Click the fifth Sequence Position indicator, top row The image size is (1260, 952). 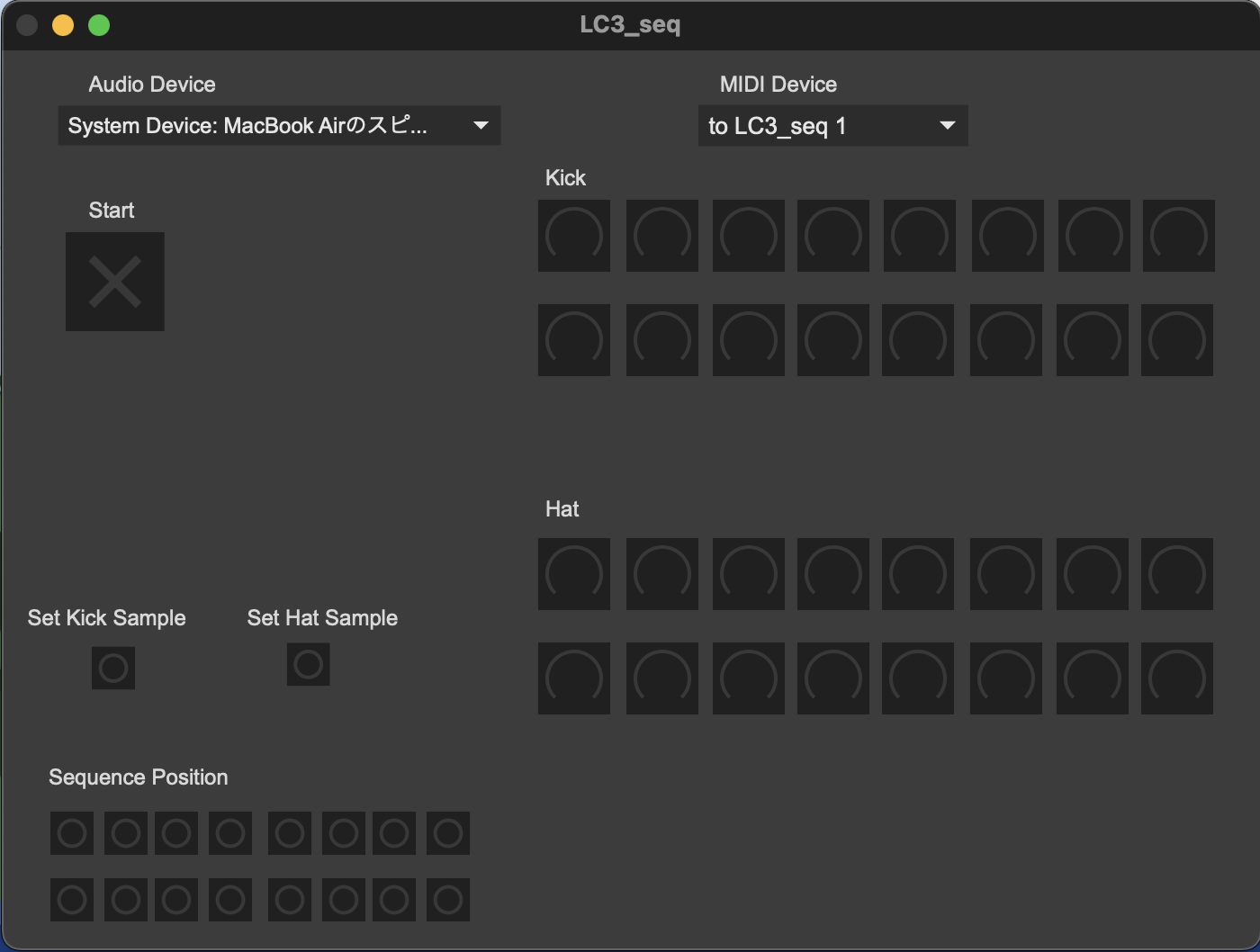point(290,833)
